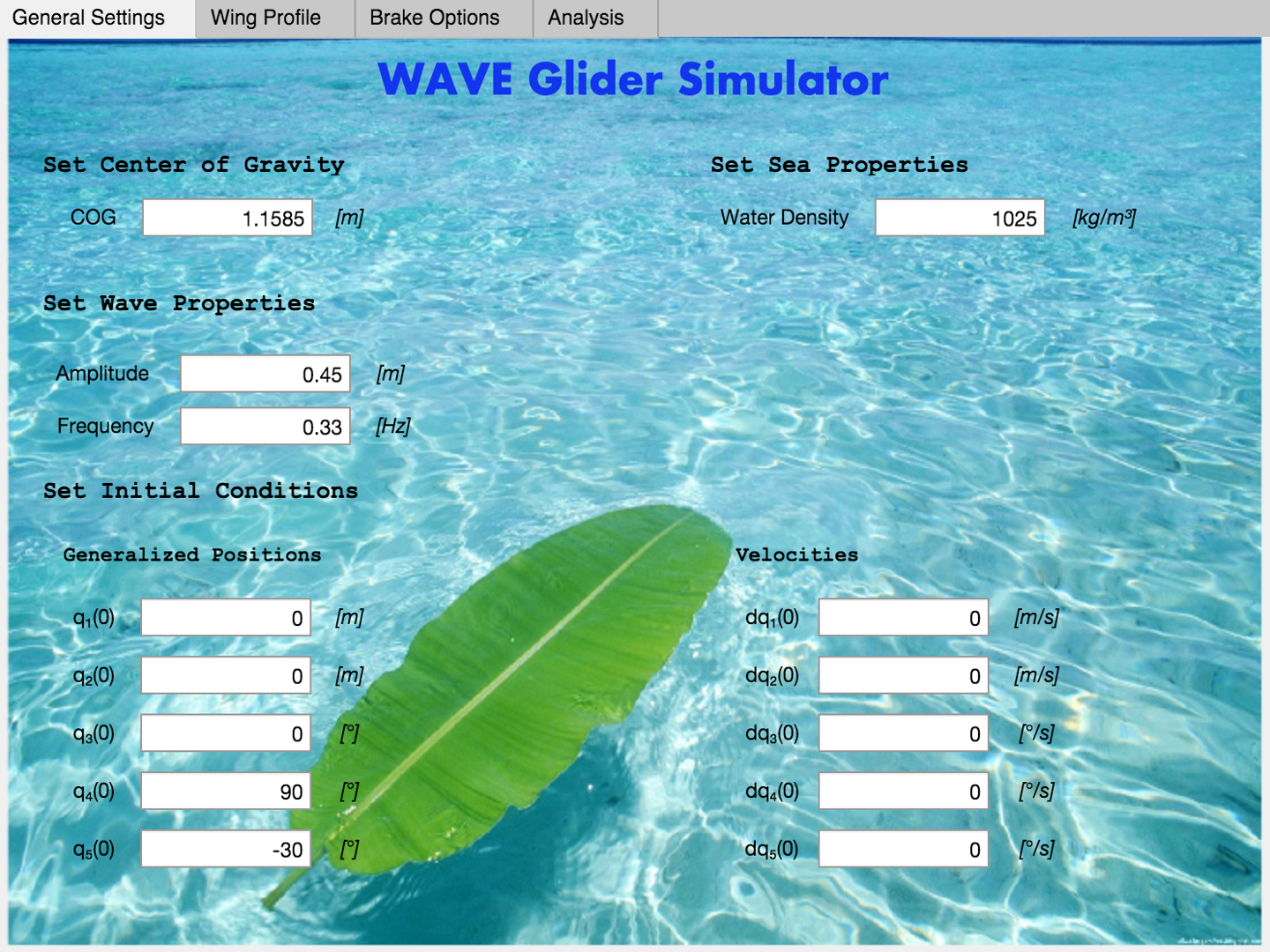The image size is (1270, 952).
Task: Click the dq2(0) velocity field
Action: point(904,676)
